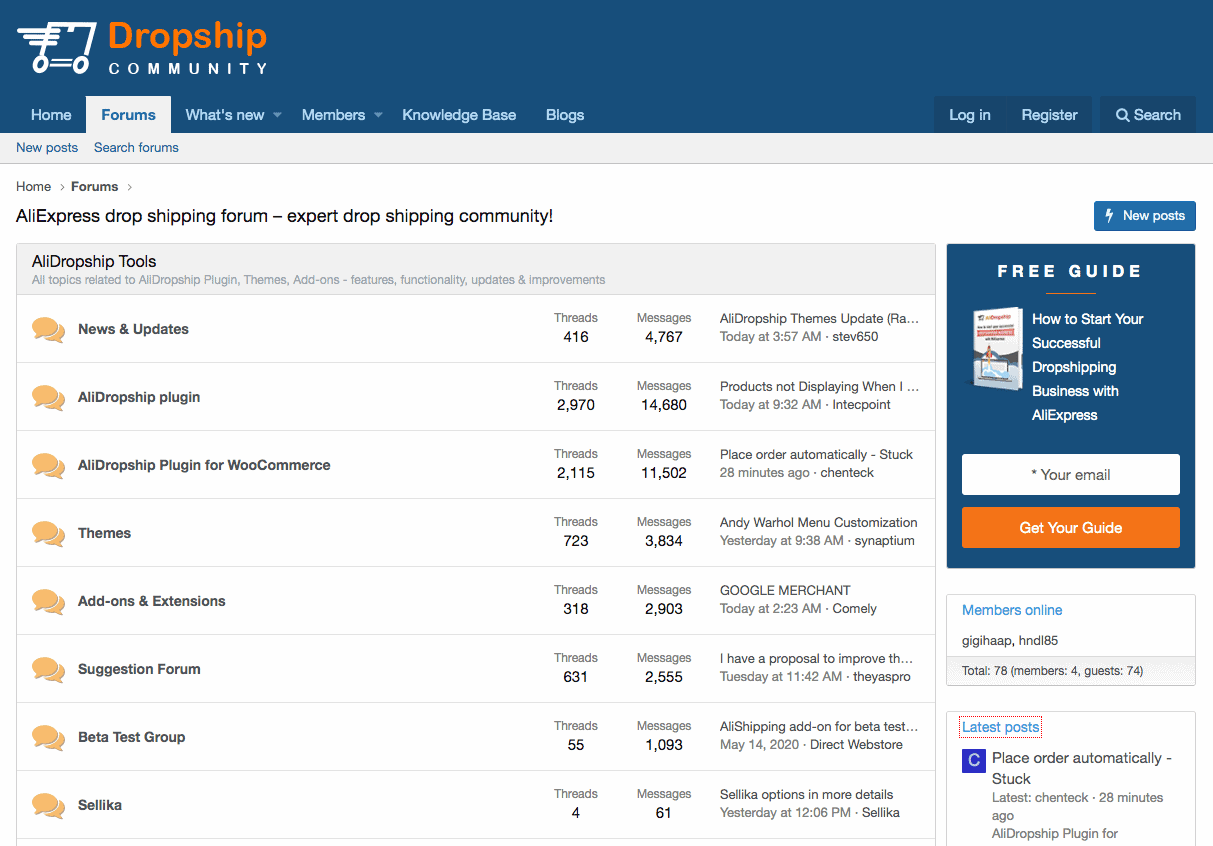This screenshot has width=1213, height=846.
Task: Open the Beta Test Group forum
Action: tap(131, 737)
